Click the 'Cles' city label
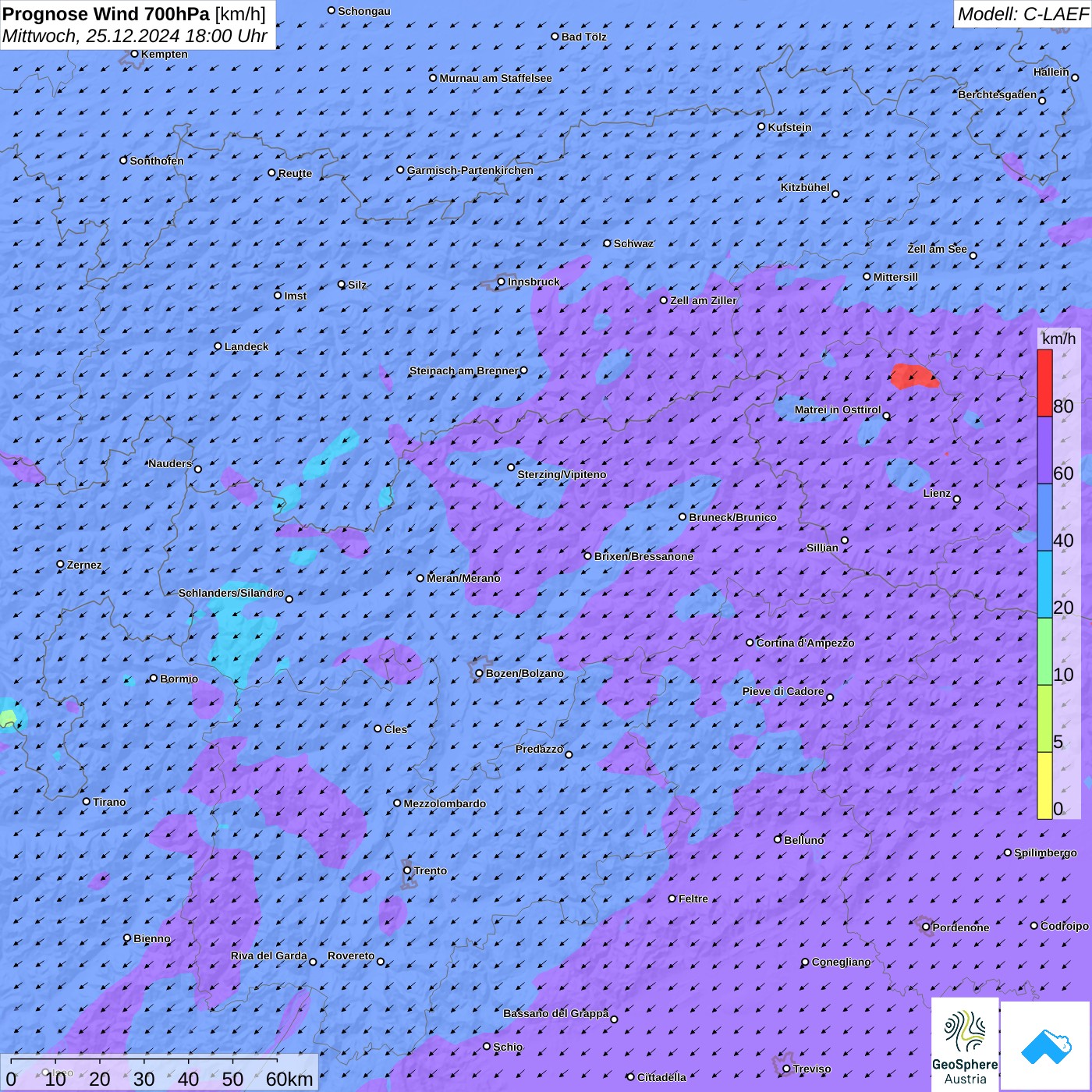The width and height of the screenshot is (1092, 1092). [x=396, y=729]
